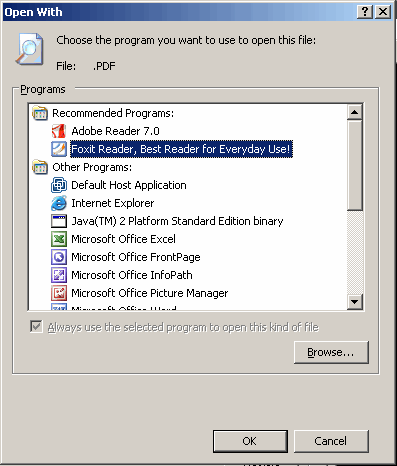Click the question mark help button

pos(365,12)
